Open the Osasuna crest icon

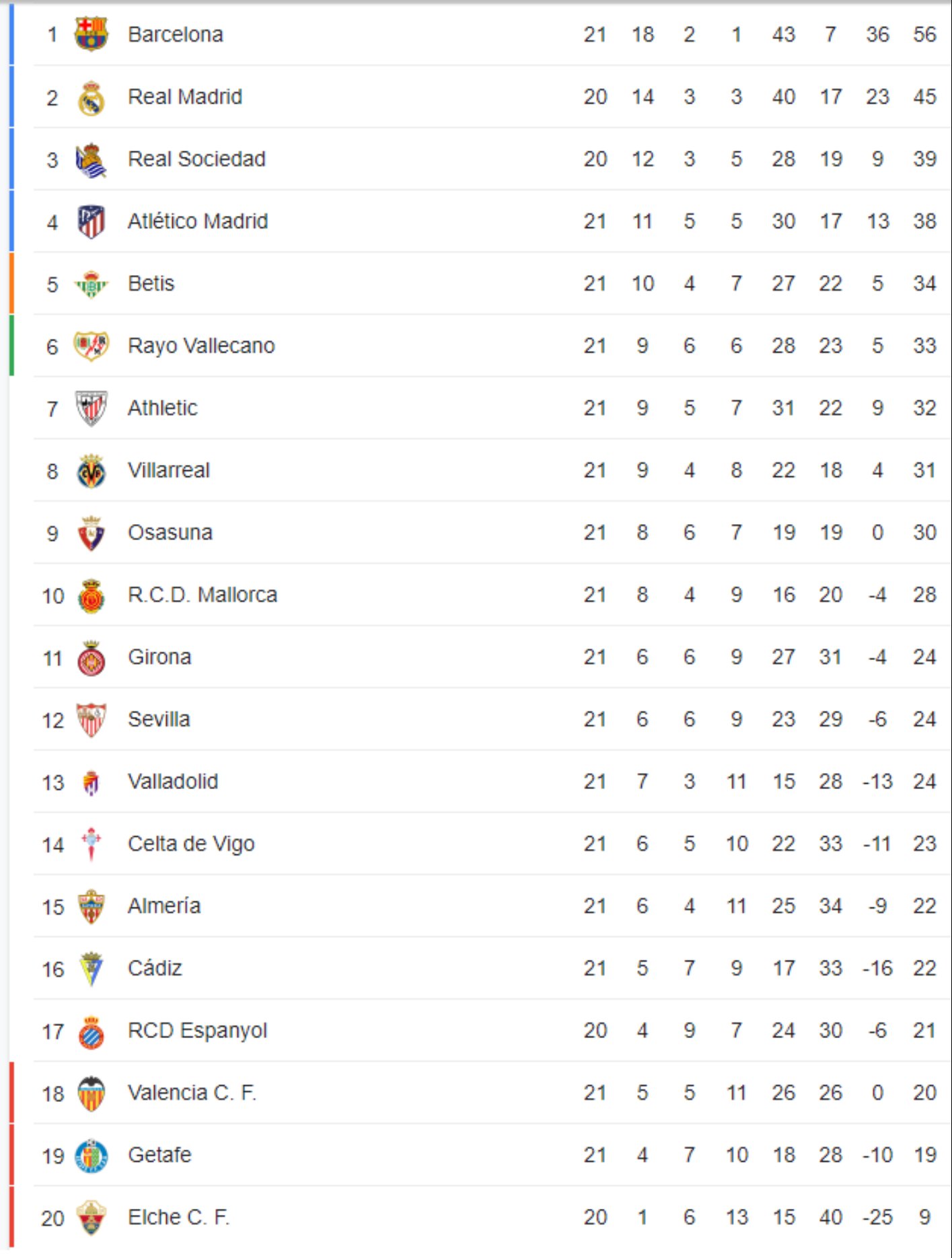click(x=91, y=533)
